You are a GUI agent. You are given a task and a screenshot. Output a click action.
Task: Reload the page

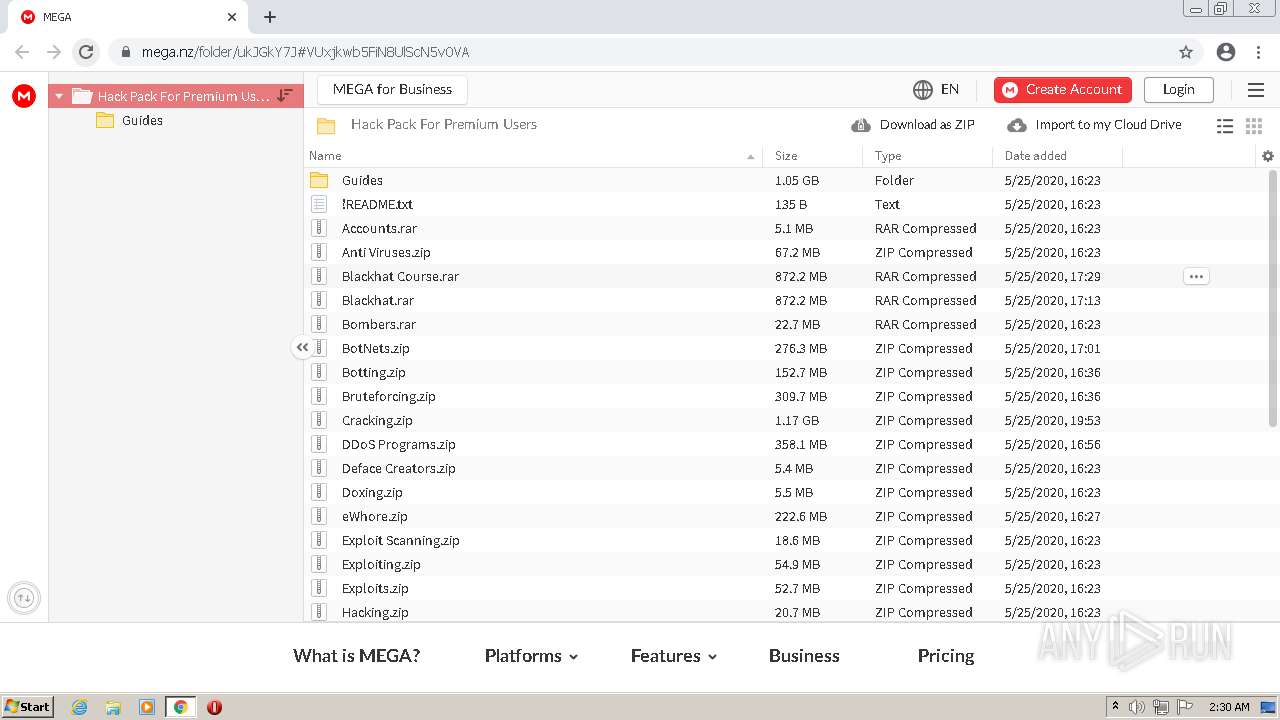(86, 52)
